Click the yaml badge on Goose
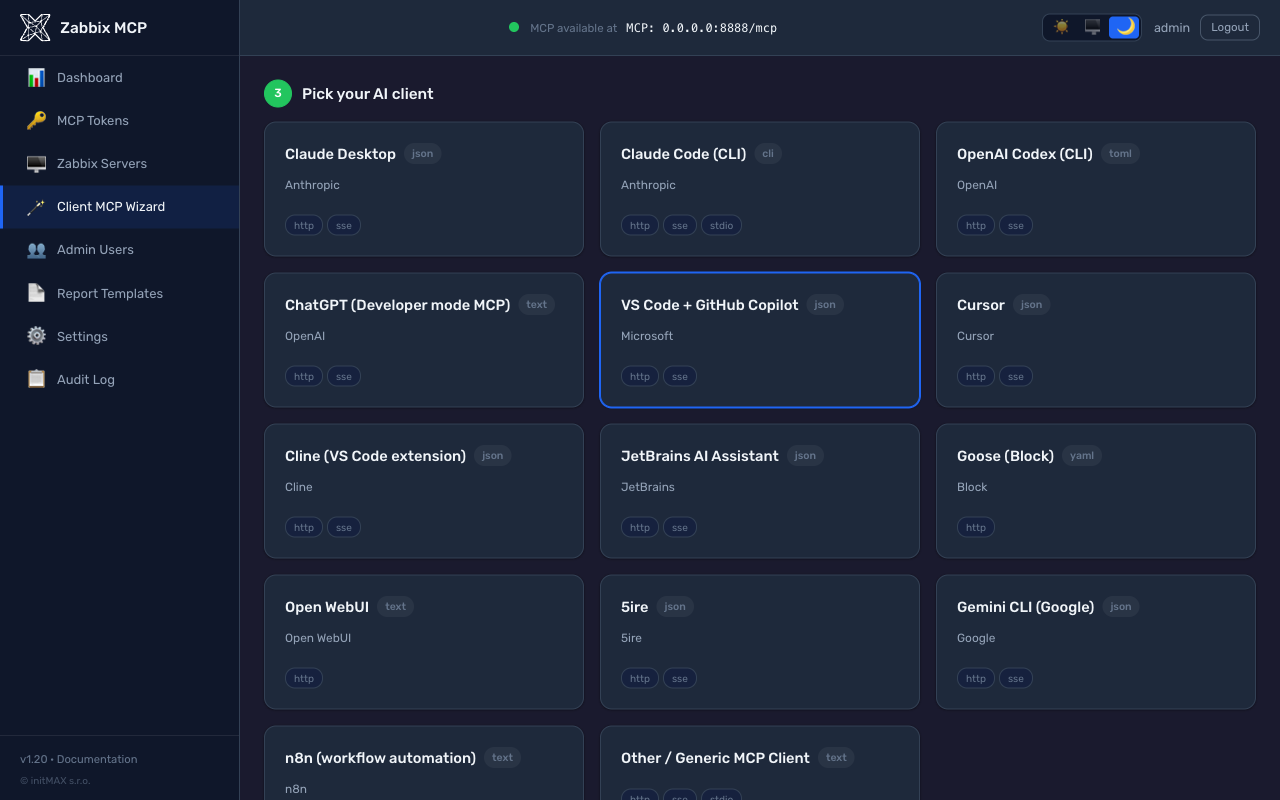 [1082, 456]
